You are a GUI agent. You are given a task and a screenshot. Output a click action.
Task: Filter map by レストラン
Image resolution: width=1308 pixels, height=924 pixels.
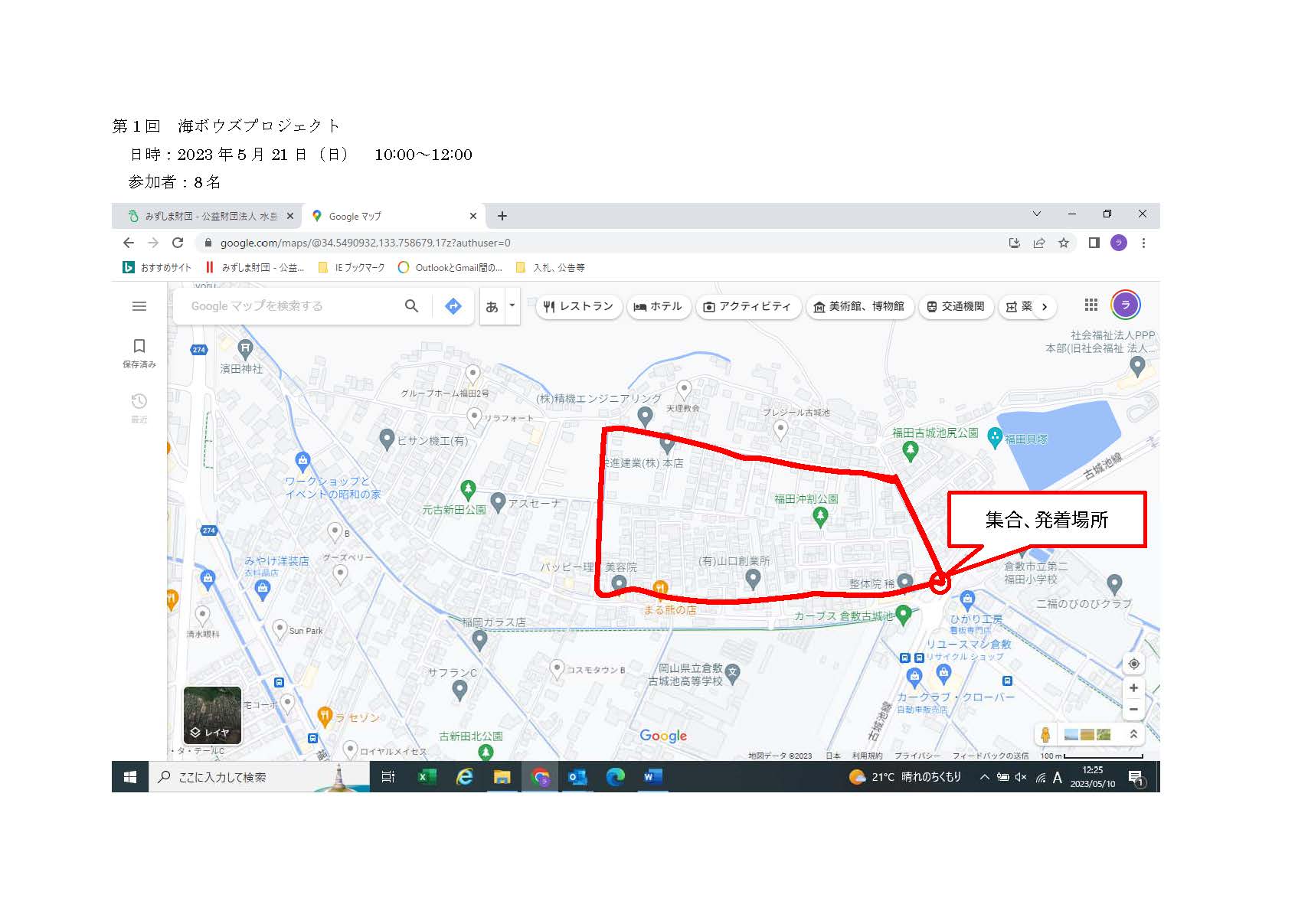click(x=579, y=307)
